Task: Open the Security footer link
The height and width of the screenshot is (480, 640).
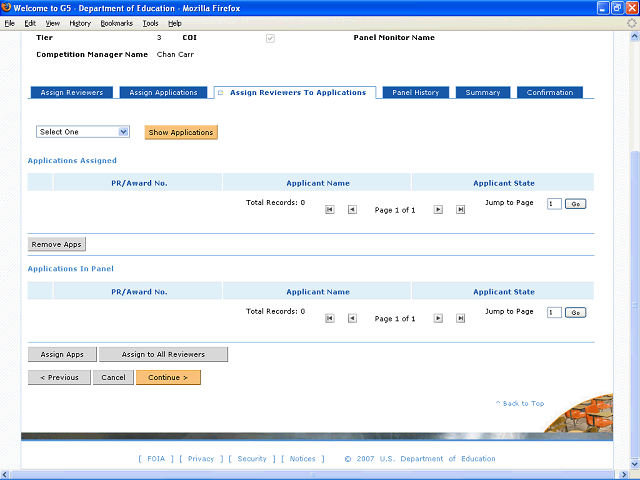Action: (252, 459)
